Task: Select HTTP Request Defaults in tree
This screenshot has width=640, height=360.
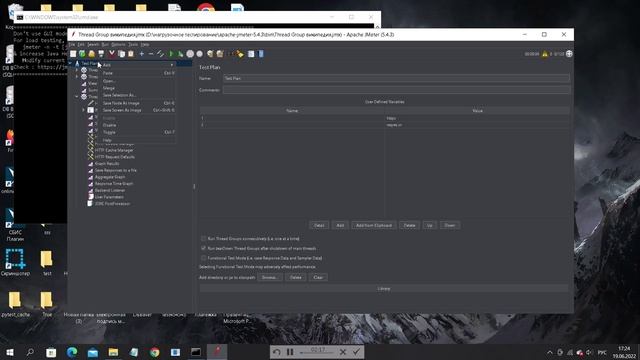Action: (x=115, y=157)
